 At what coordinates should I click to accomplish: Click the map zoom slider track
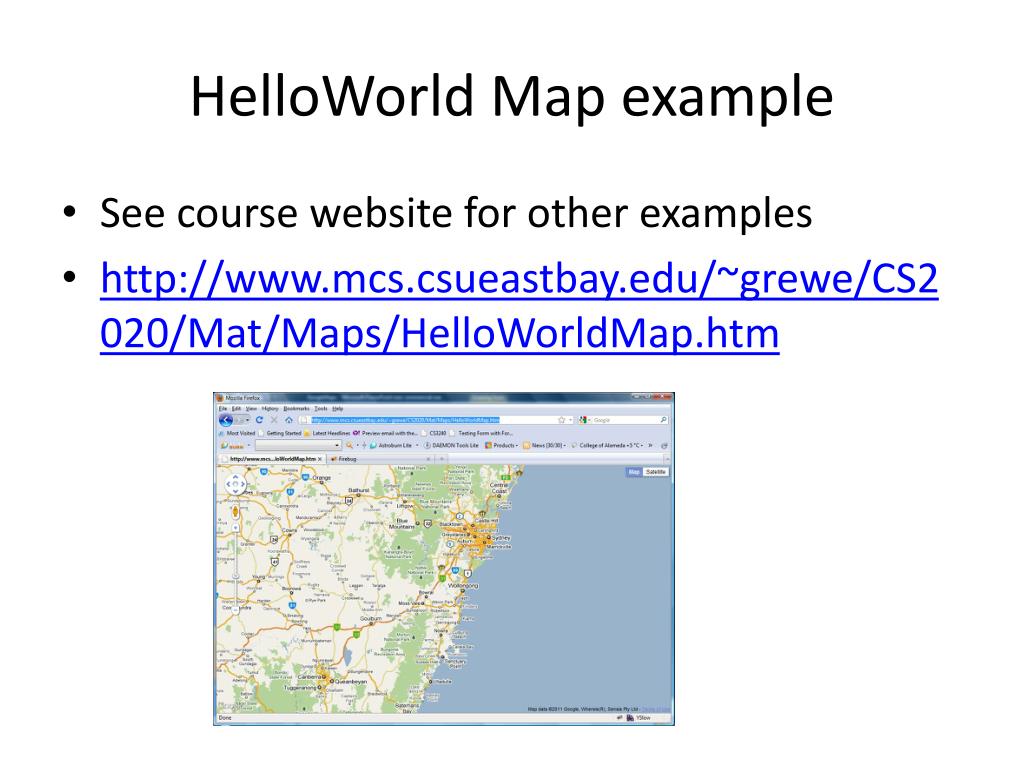pos(235,568)
